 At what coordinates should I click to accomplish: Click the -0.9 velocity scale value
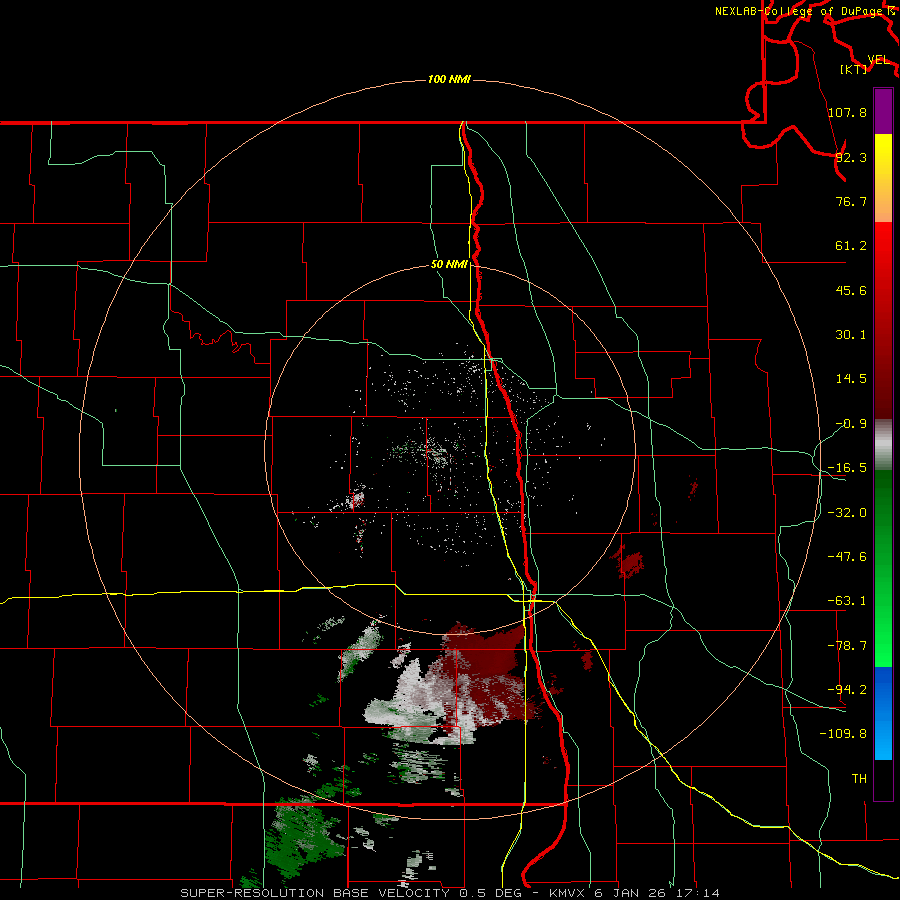click(x=851, y=423)
